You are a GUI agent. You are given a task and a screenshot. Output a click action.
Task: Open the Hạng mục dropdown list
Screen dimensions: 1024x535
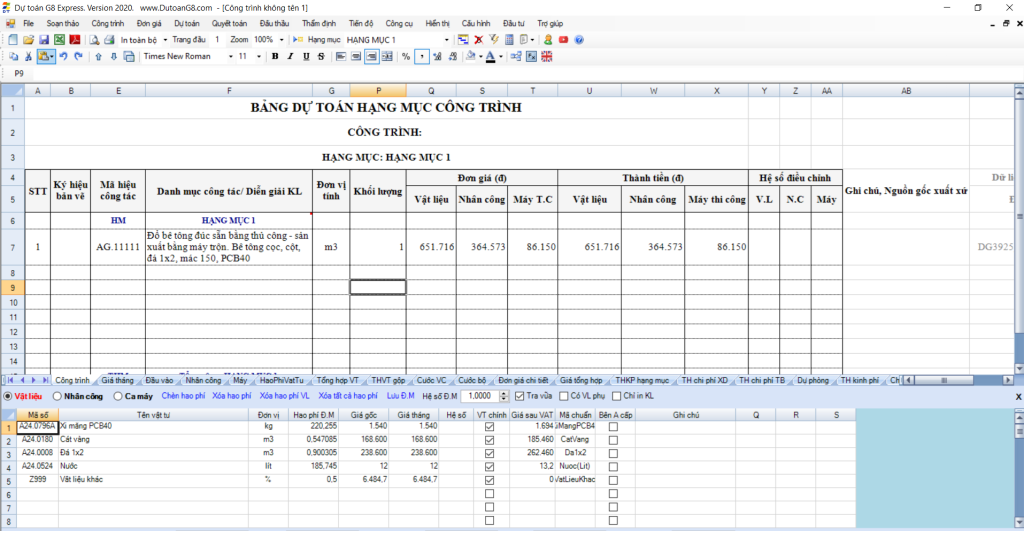coord(448,40)
